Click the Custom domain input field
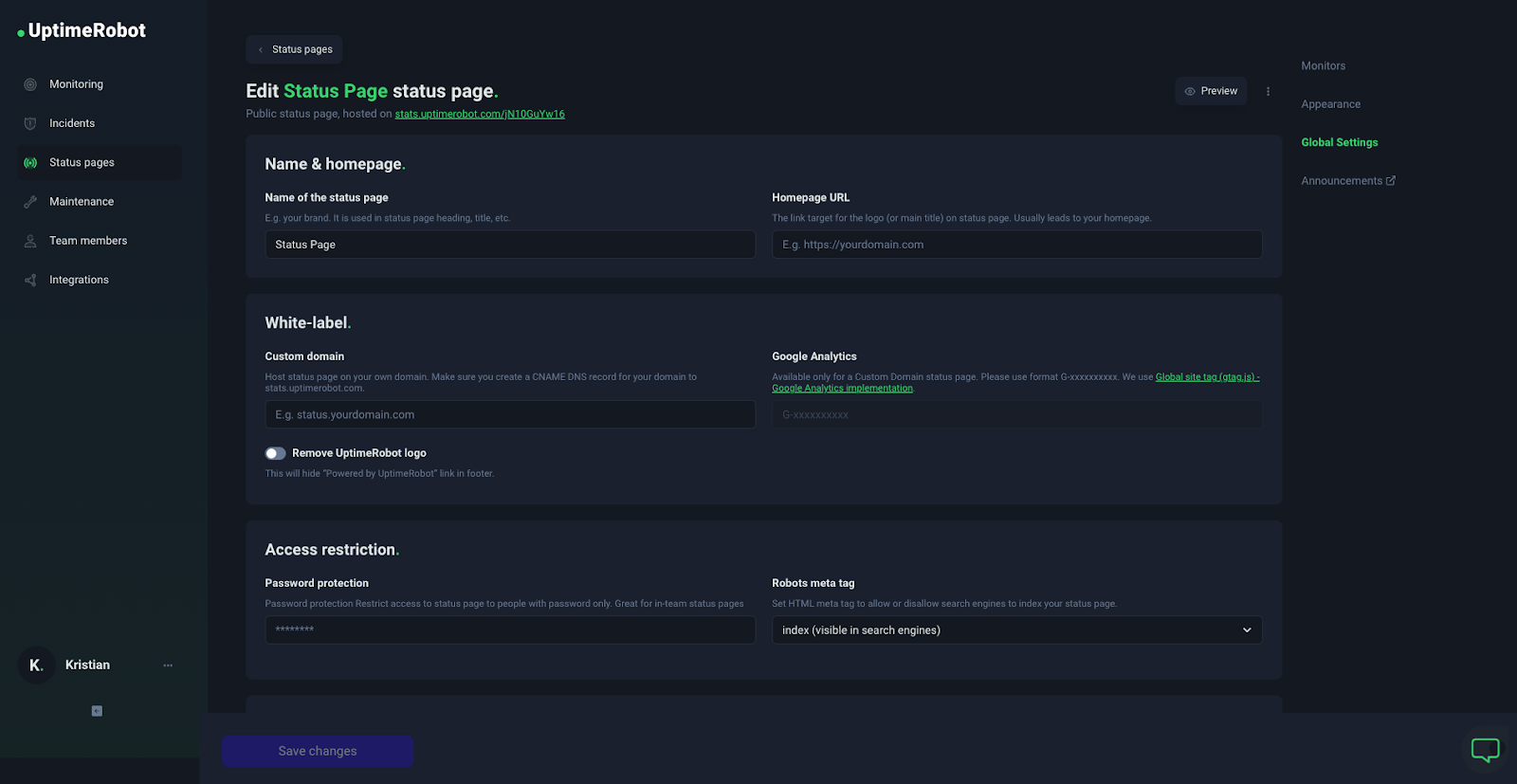This screenshot has height=784, width=1517. tap(510, 414)
